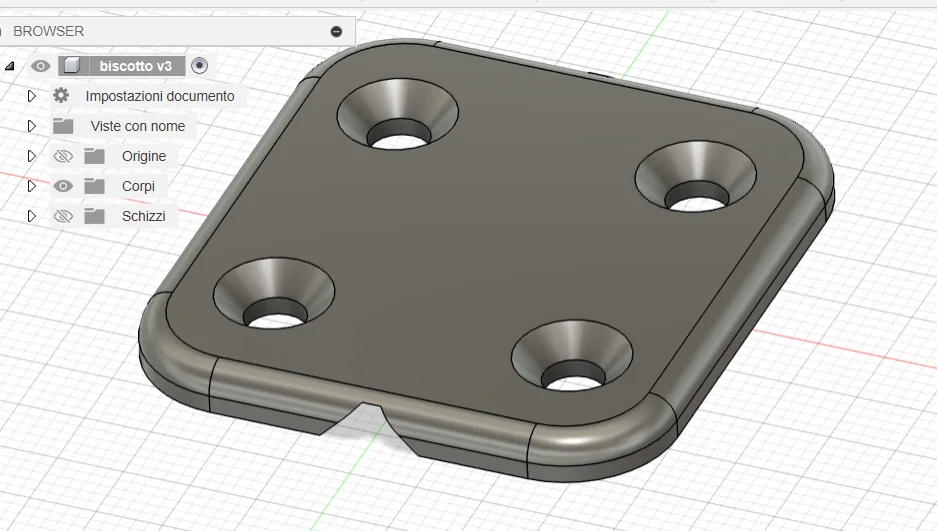937x531 pixels.
Task: Select the right countersunk hole near rounded corner
Action: 696,176
